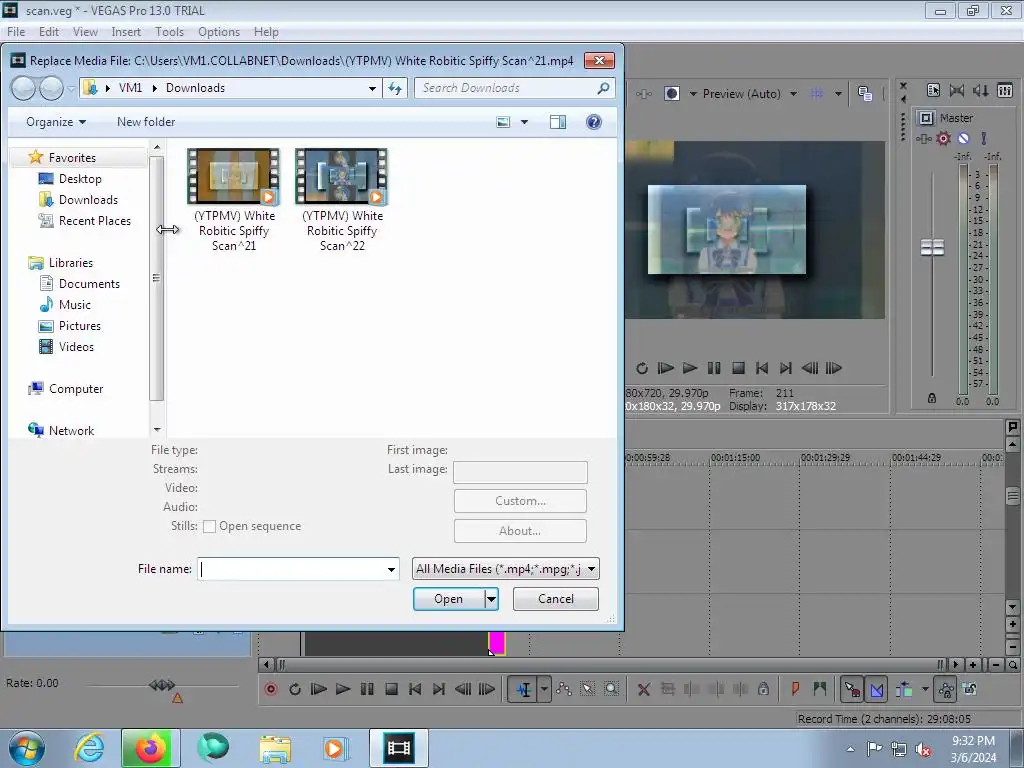Screen dimensions: 1024x768
Task: Click New folder in the dialog toolbar
Action: point(146,122)
